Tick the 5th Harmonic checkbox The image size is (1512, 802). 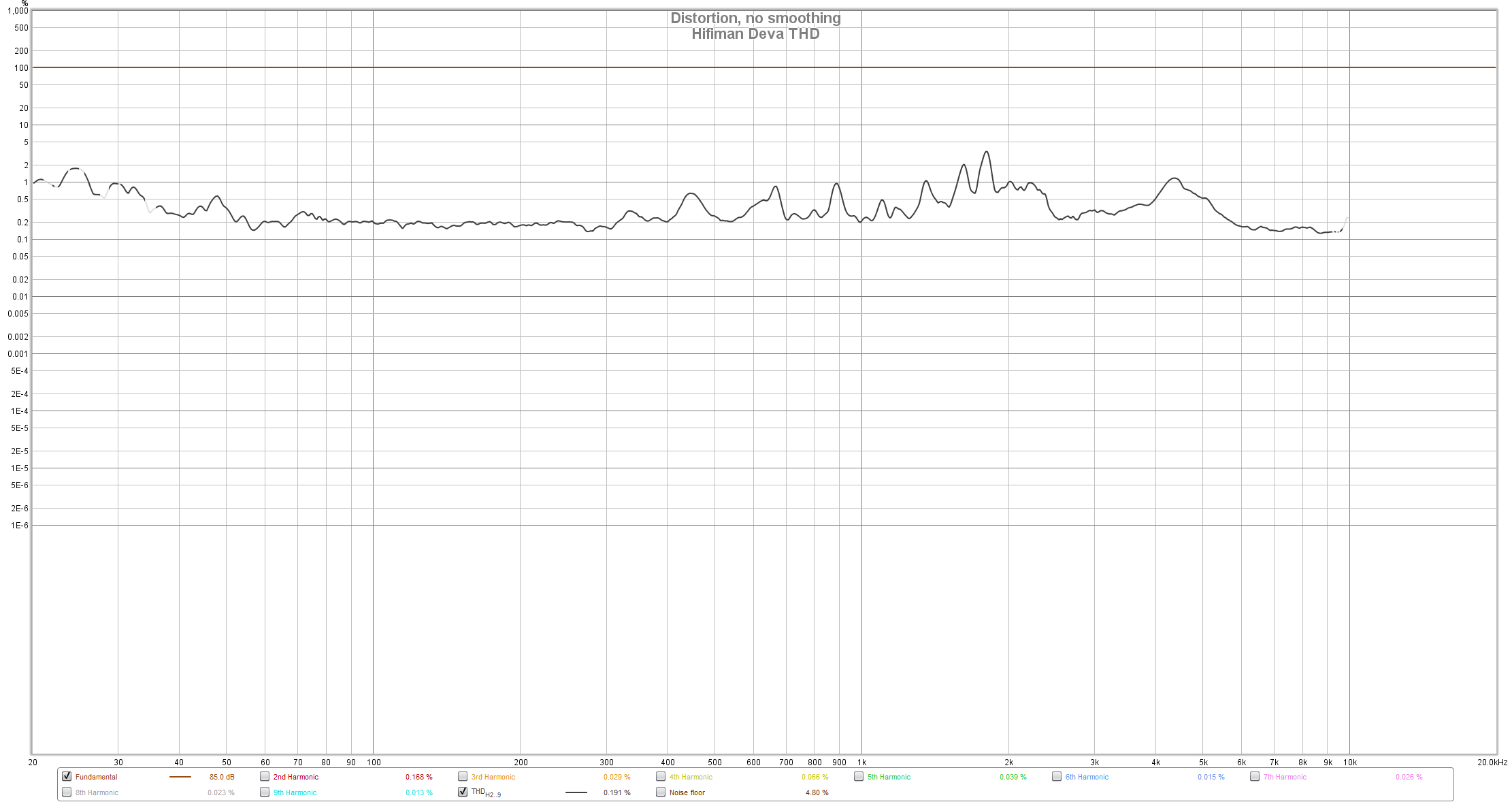pos(859,776)
